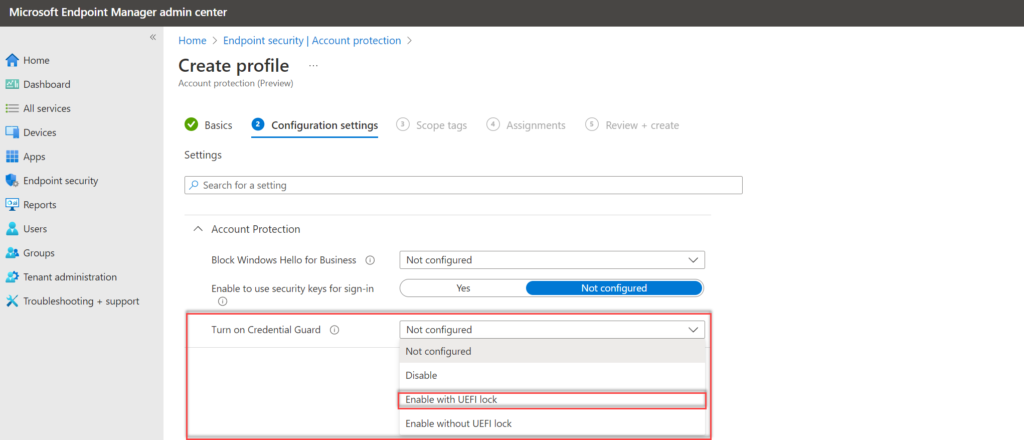Viewport: 1024px width, 440px height.
Task: Click the Apps grid icon
Action: coord(12,157)
